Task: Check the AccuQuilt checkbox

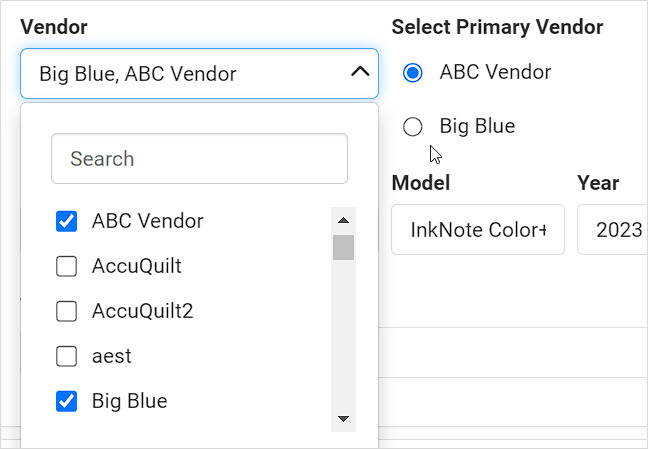Action: 66,266
